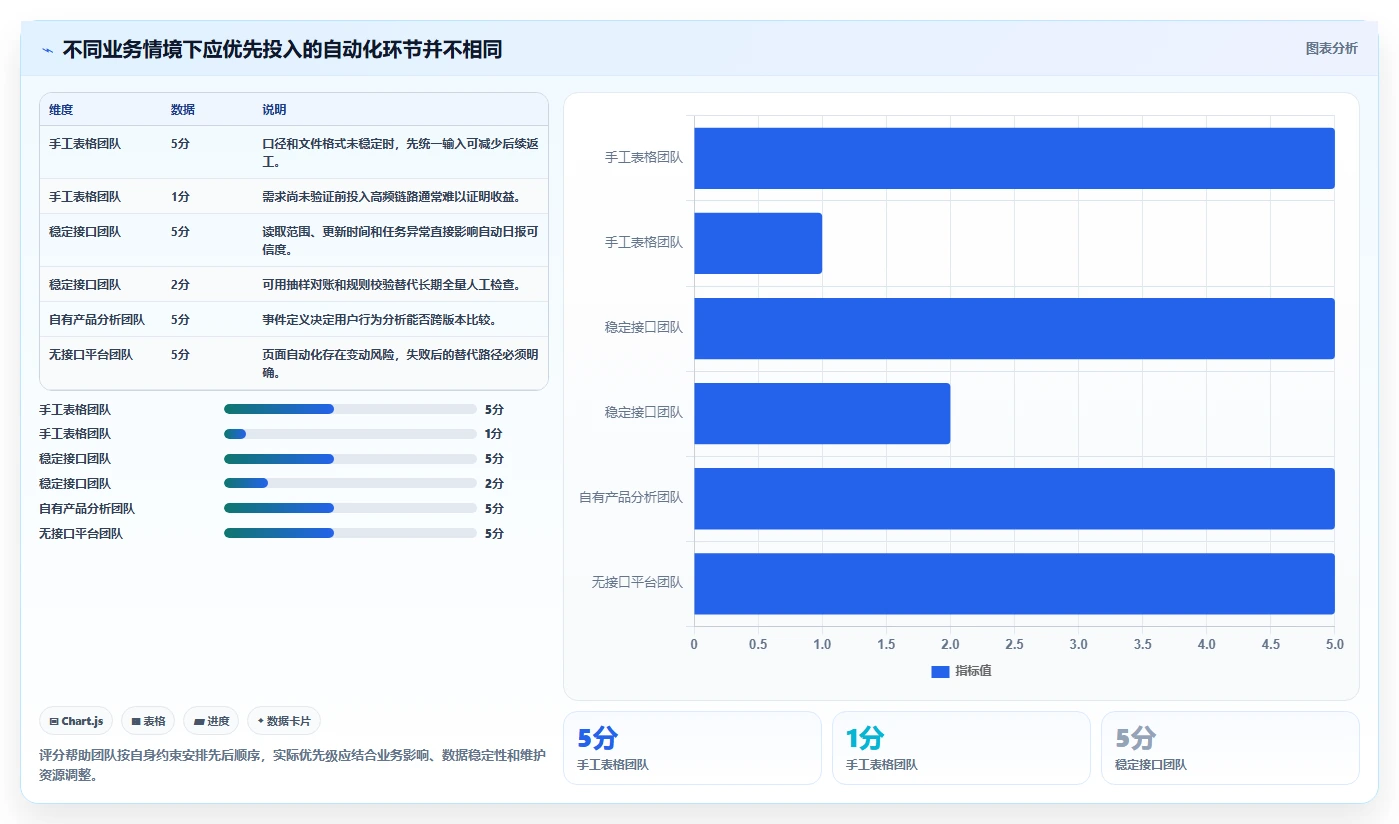Open the 图表分析 label in the header
This screenshot has width=1399, height=824.
point(1331,48)
